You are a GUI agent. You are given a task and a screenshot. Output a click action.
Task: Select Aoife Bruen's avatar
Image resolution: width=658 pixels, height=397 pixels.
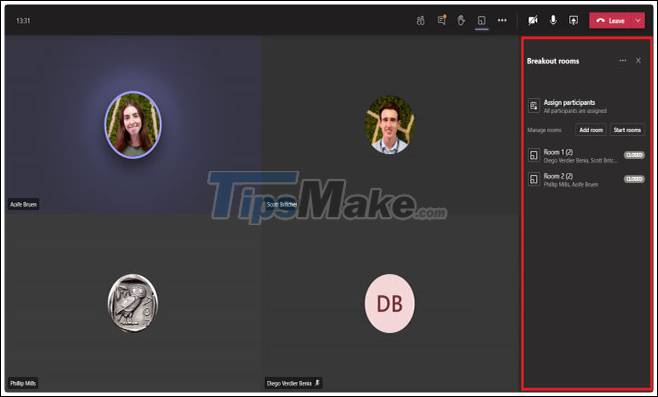[x=133, y=125]
